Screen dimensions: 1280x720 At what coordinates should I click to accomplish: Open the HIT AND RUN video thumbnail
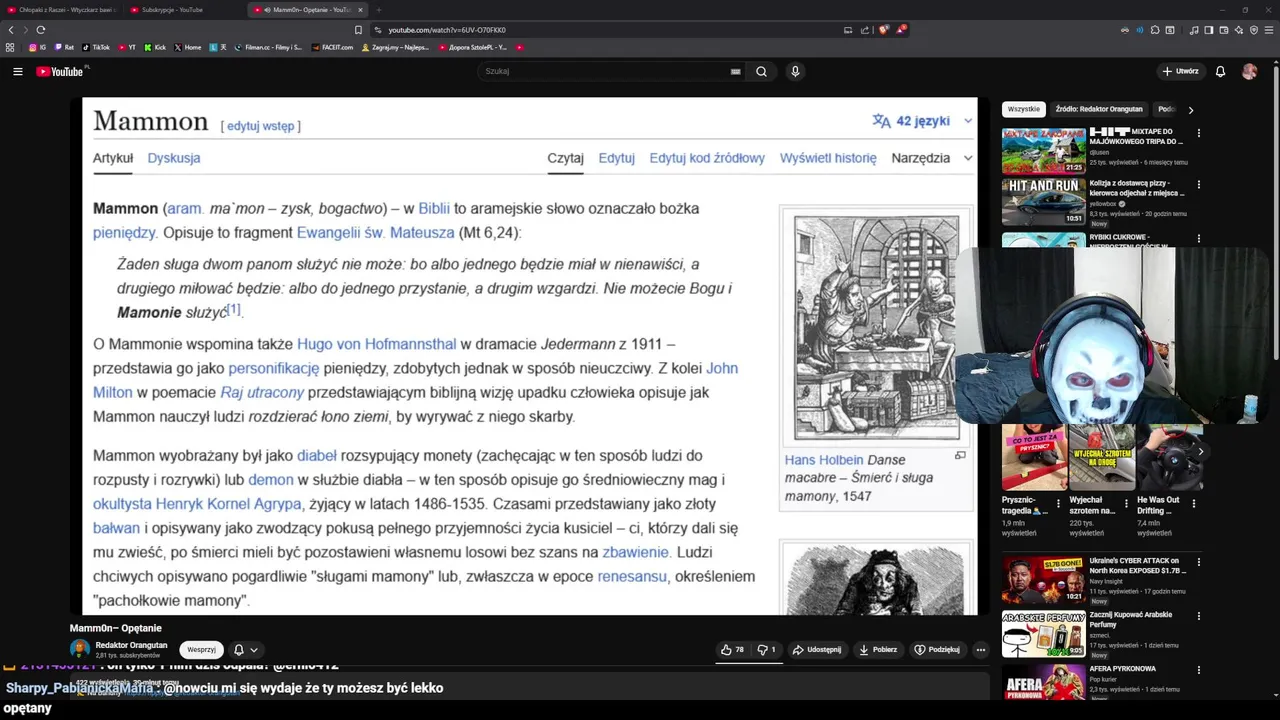tap(1043, 202)
